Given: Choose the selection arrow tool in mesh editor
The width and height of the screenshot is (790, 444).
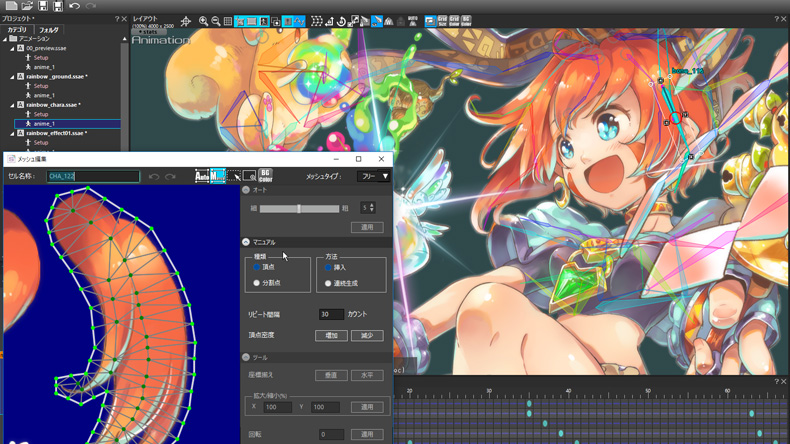Looking at the screenshot, I should coord(234,176).
